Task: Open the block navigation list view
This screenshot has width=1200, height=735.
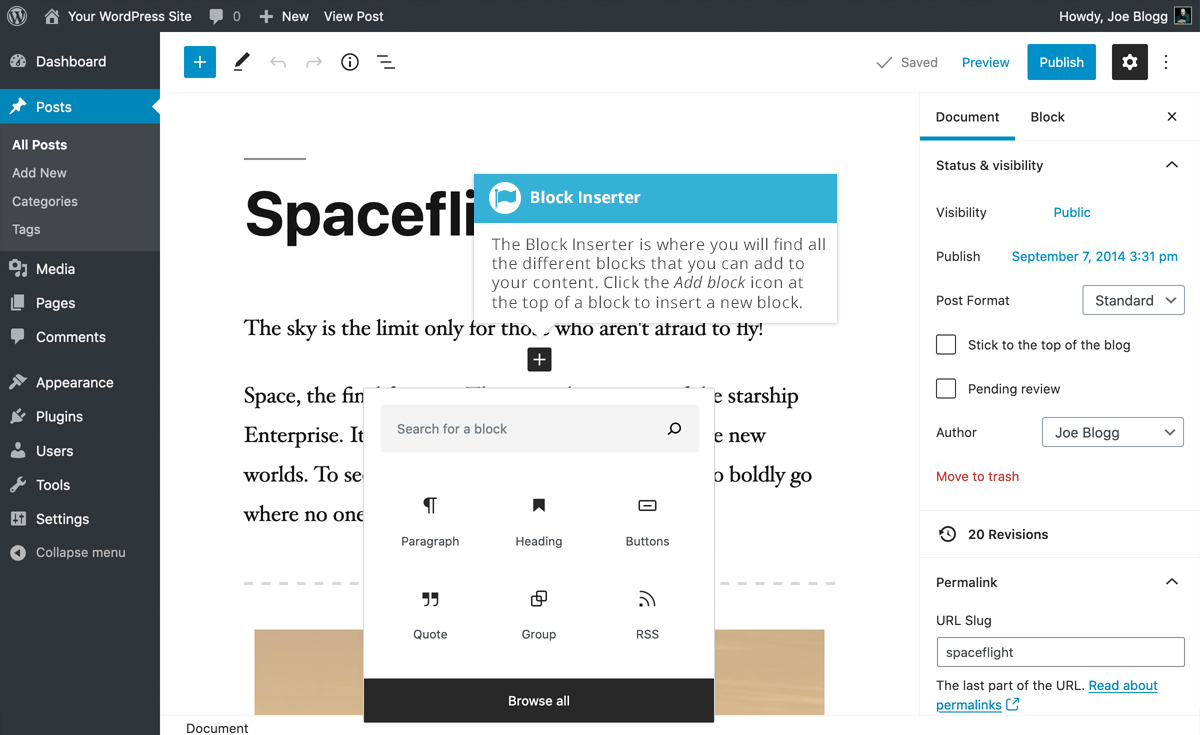Action: coord(386,62)
